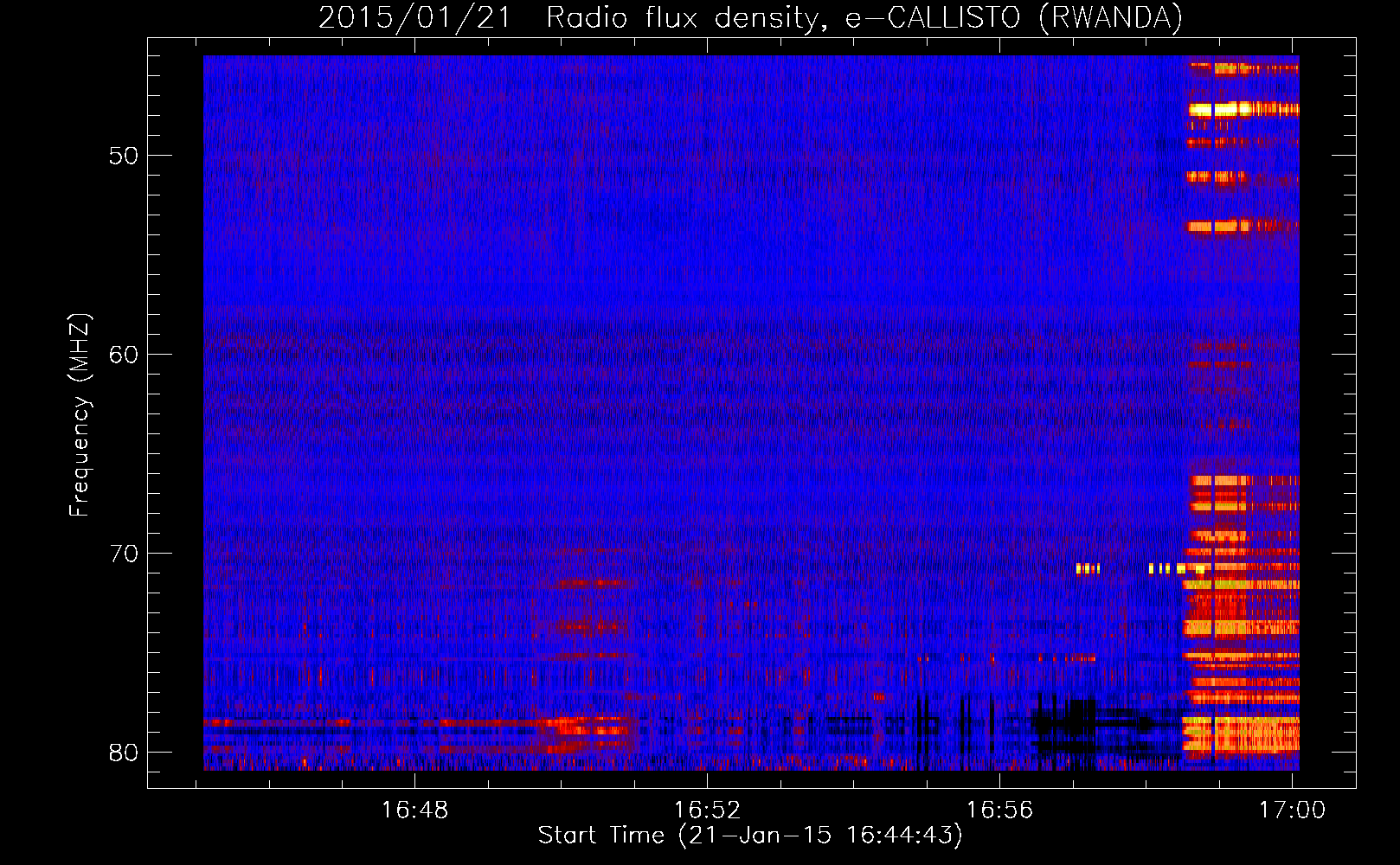The height and width of the screenshot is (865, 1400).
Task: Click the 60 MHz tick label
Action: point(124,355)
